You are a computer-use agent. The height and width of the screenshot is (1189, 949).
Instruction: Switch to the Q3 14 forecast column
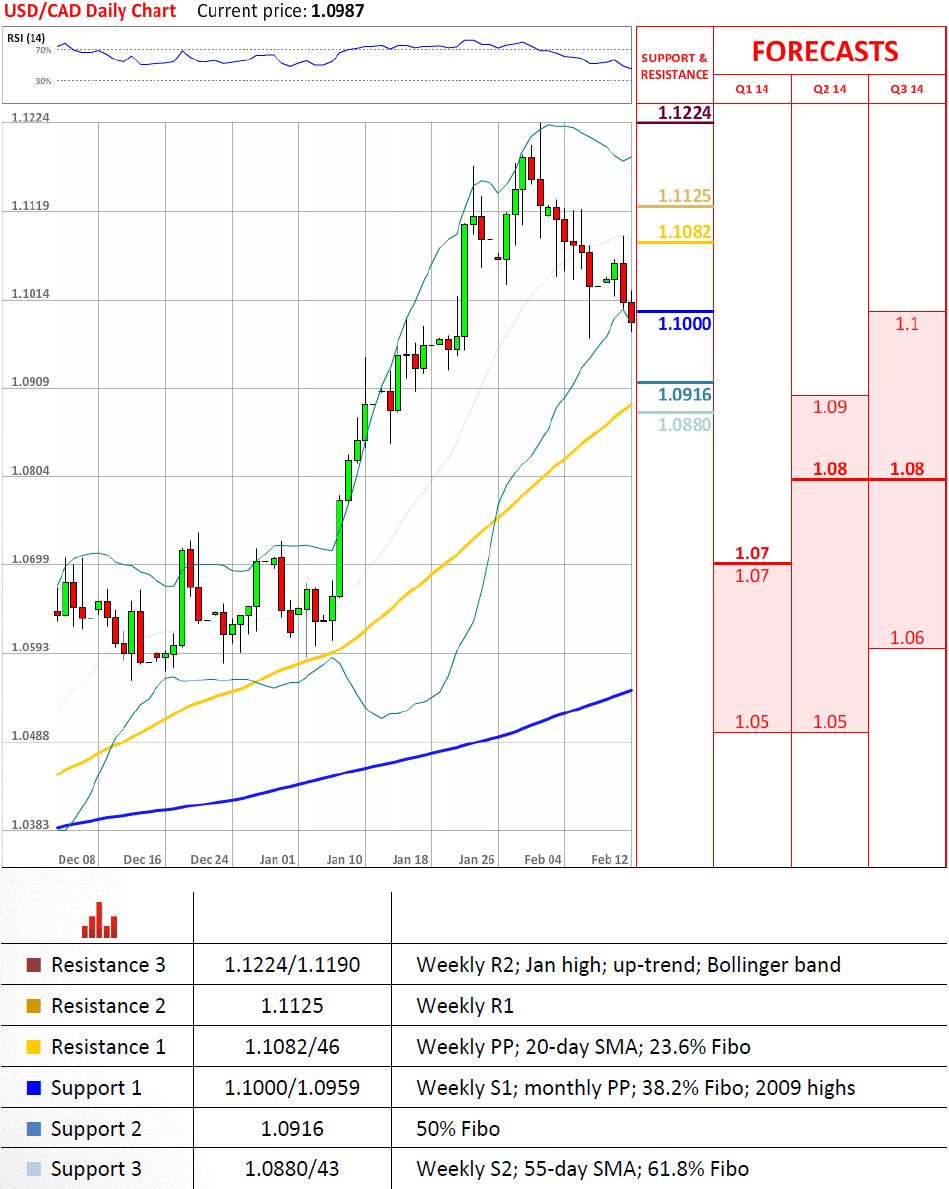tap(907, 89)
